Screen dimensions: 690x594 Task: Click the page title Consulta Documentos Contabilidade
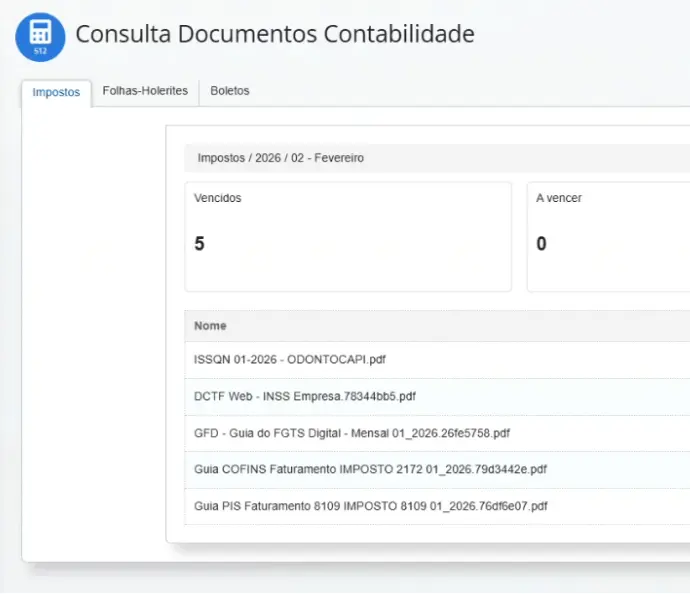(275, 34)
